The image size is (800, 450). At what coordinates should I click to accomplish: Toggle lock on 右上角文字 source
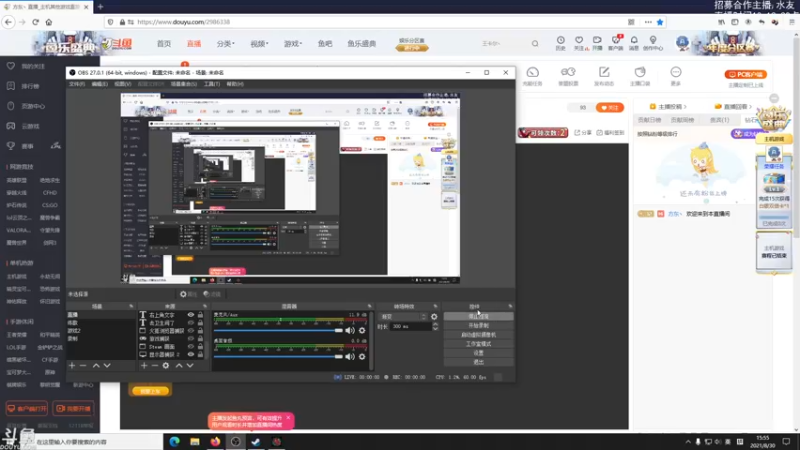200,315
